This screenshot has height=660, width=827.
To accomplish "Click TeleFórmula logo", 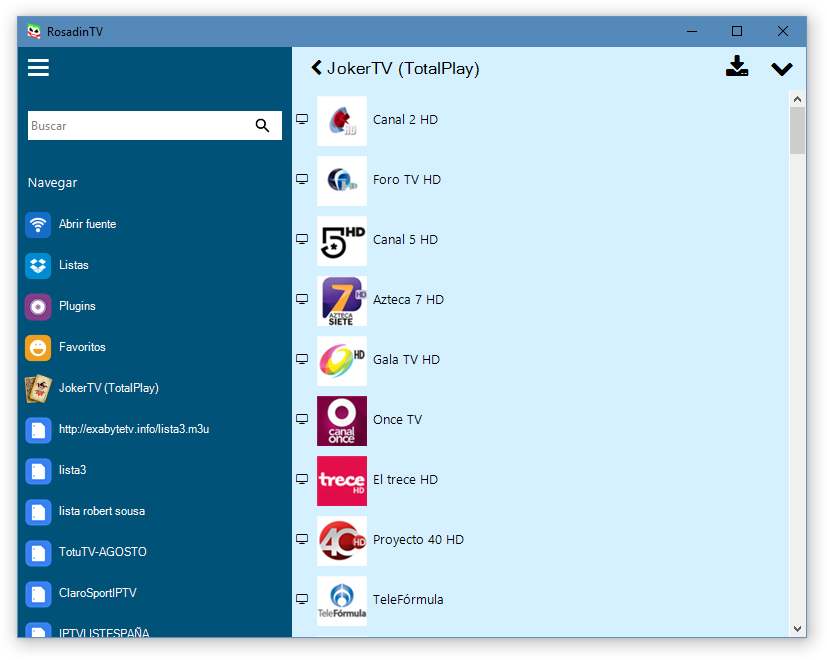I will (342, 601).
